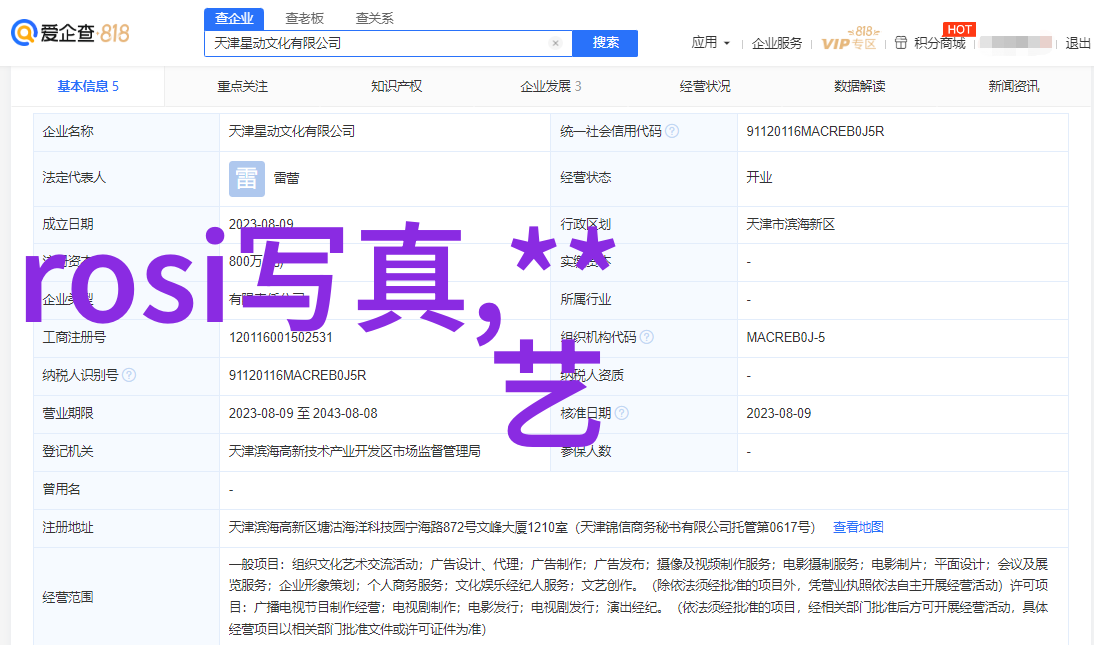1094x645 pixels.
Task: Open 企业服务 link in header
Action: coord(777,43)
